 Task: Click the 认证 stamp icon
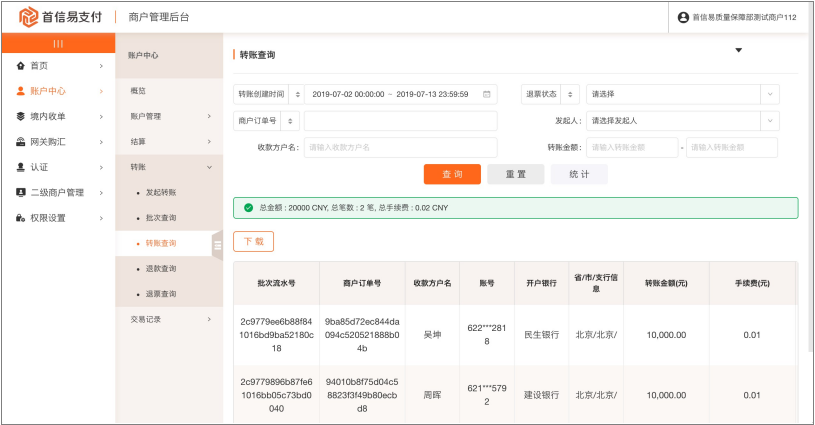pyautogui.click(x=21, y=167)
